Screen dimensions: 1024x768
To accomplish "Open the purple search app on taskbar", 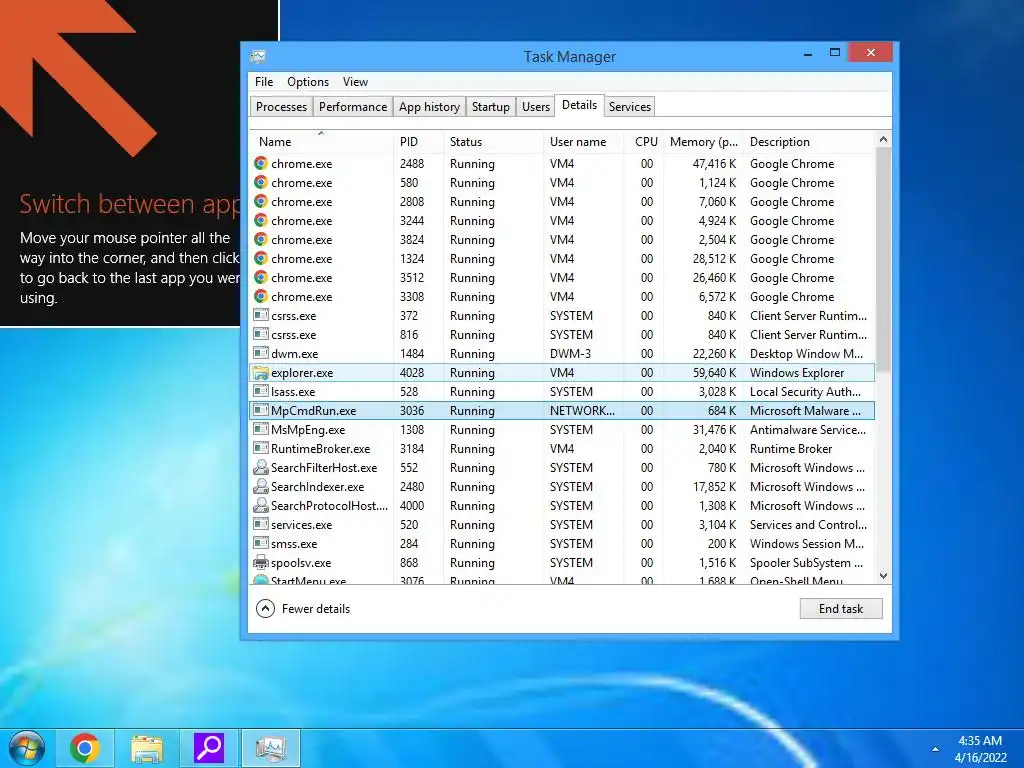I will [x=209, y=748].
